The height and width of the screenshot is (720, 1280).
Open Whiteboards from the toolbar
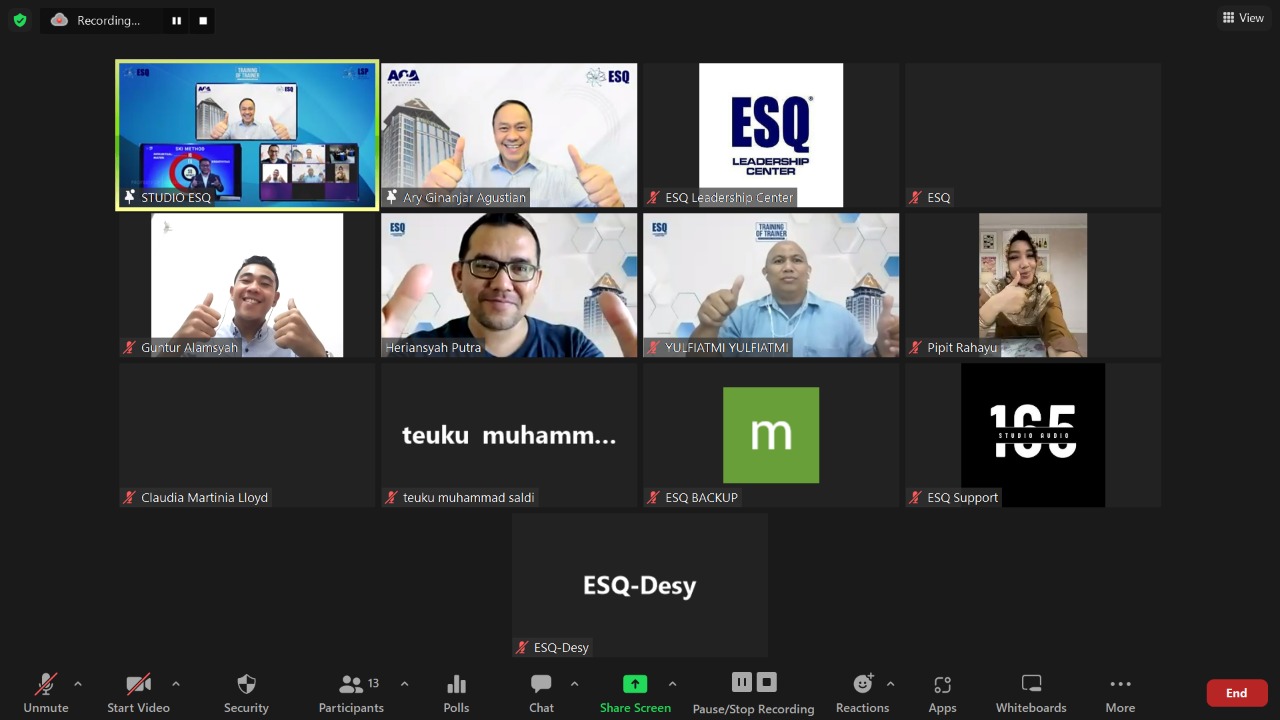[1031, 692]
